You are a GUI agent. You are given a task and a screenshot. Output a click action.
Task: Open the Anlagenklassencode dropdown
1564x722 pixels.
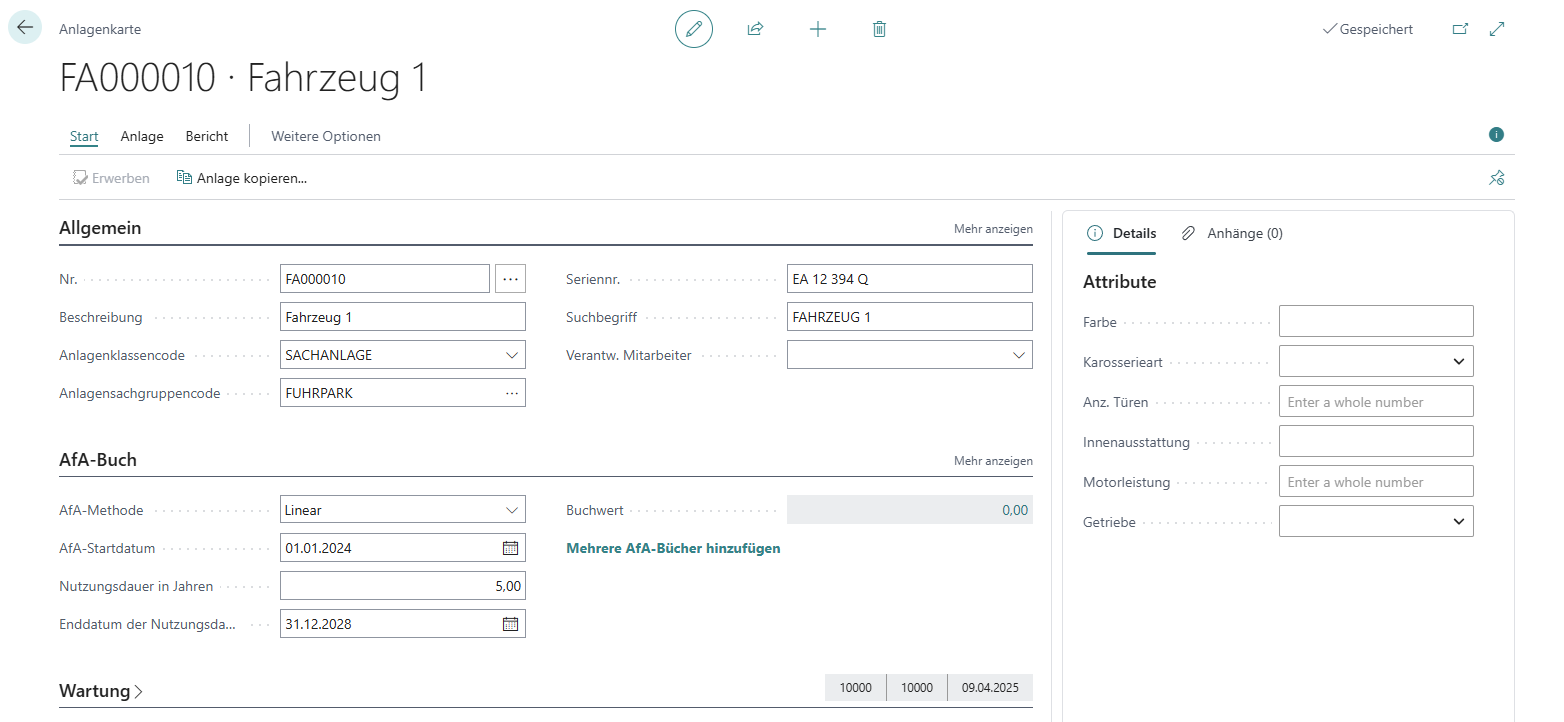click(x=512, y=355)
